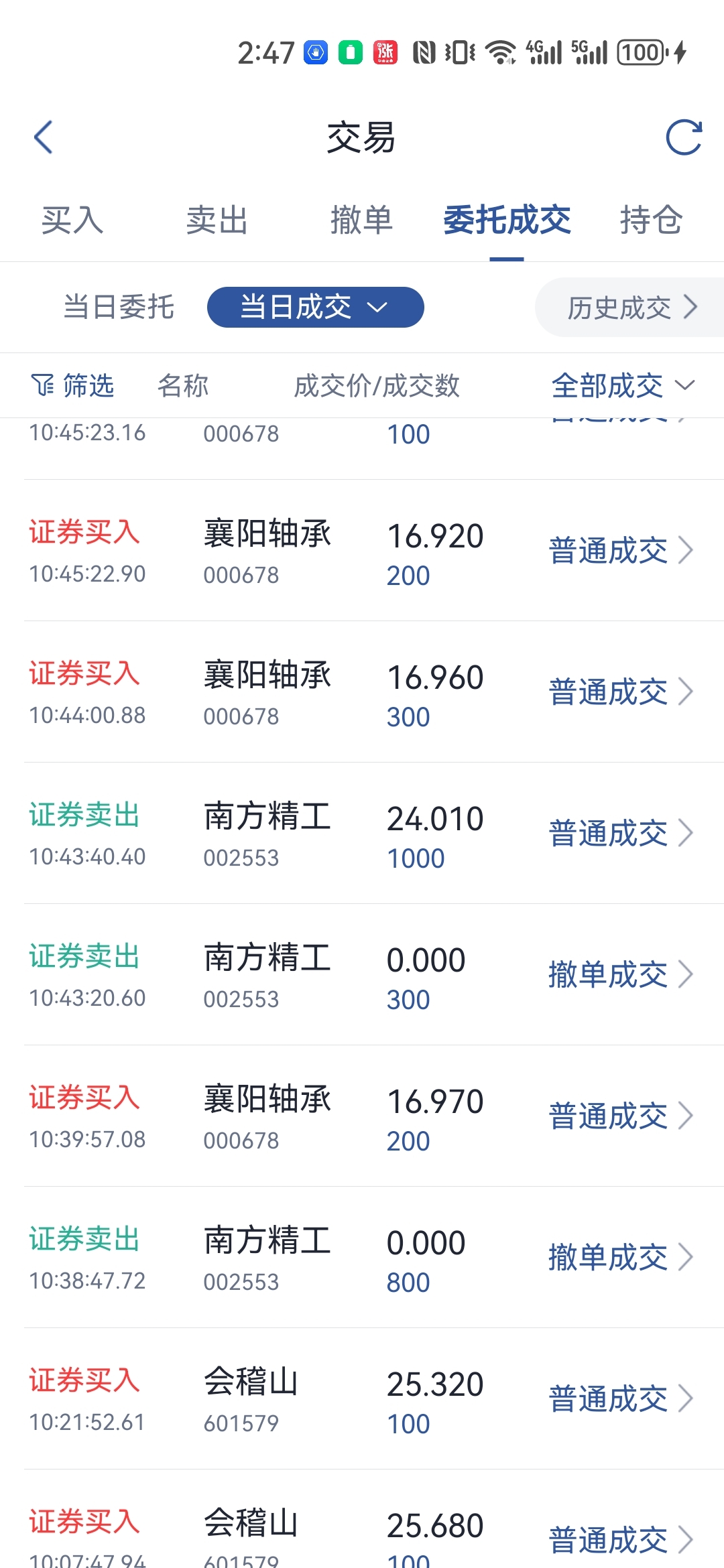Open 撤单成交 details for 10:43:20.60 order

click(621, 974)
